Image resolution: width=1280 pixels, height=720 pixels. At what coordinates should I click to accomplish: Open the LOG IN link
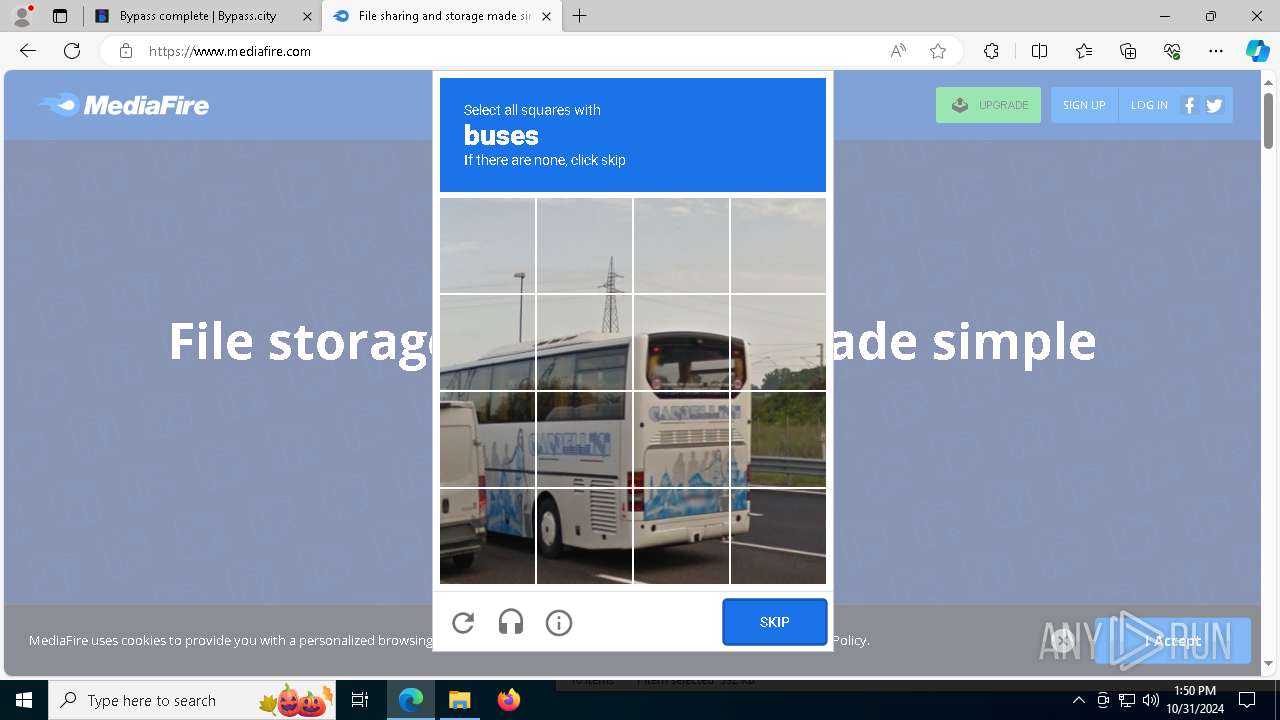coord(1149,105)
